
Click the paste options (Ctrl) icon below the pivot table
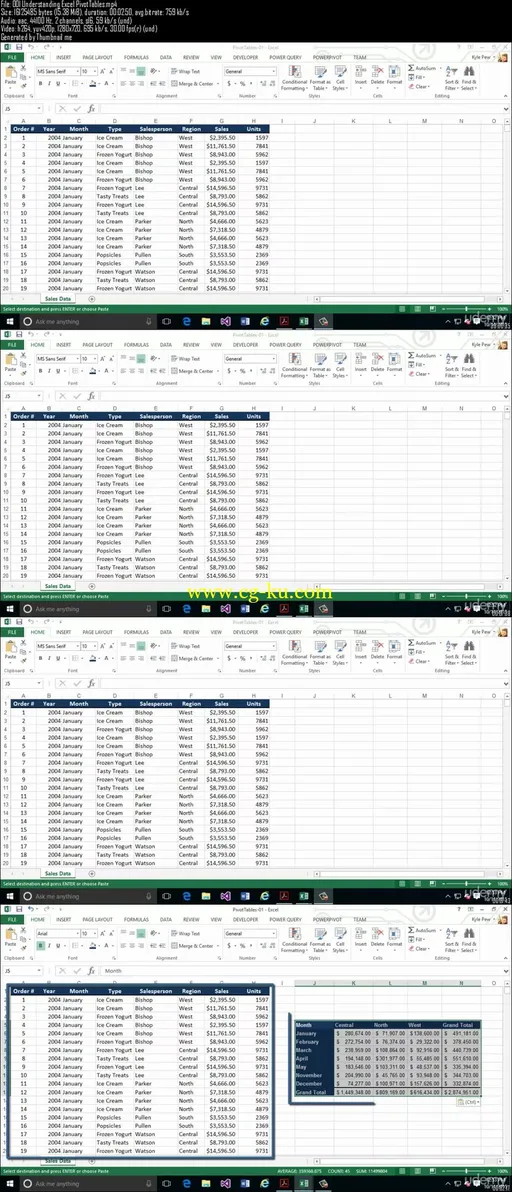471,1102
